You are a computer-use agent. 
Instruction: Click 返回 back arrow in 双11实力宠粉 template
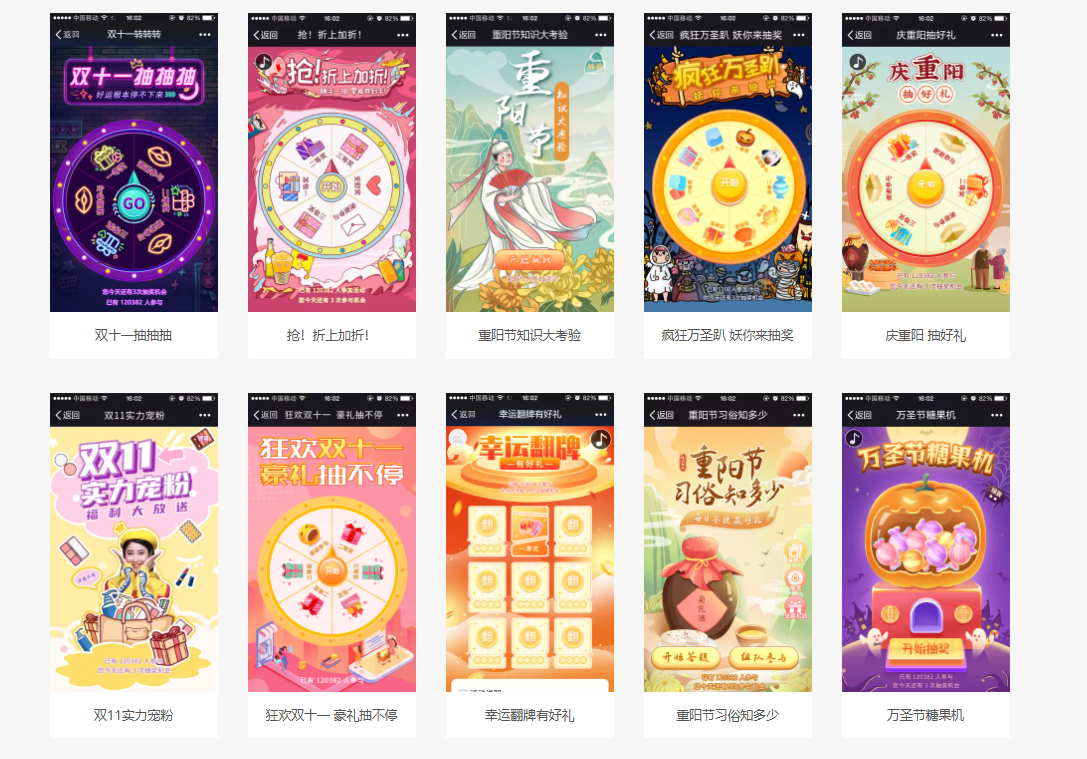(67, 415)
